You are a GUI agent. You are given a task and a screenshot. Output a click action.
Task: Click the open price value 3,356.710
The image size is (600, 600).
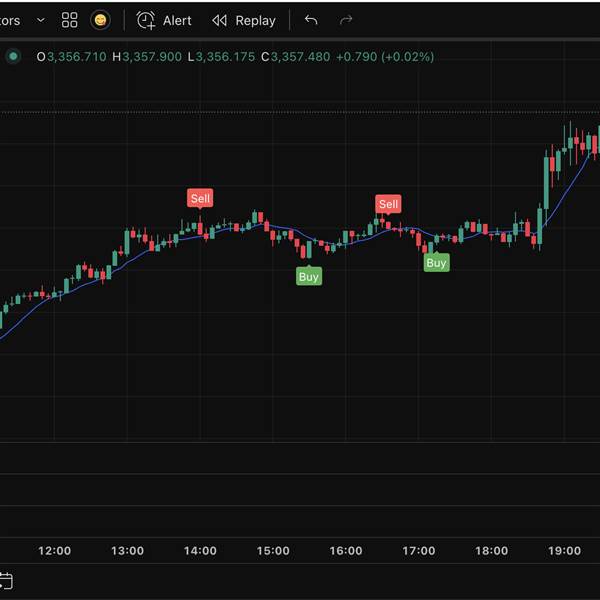[77, 57]
